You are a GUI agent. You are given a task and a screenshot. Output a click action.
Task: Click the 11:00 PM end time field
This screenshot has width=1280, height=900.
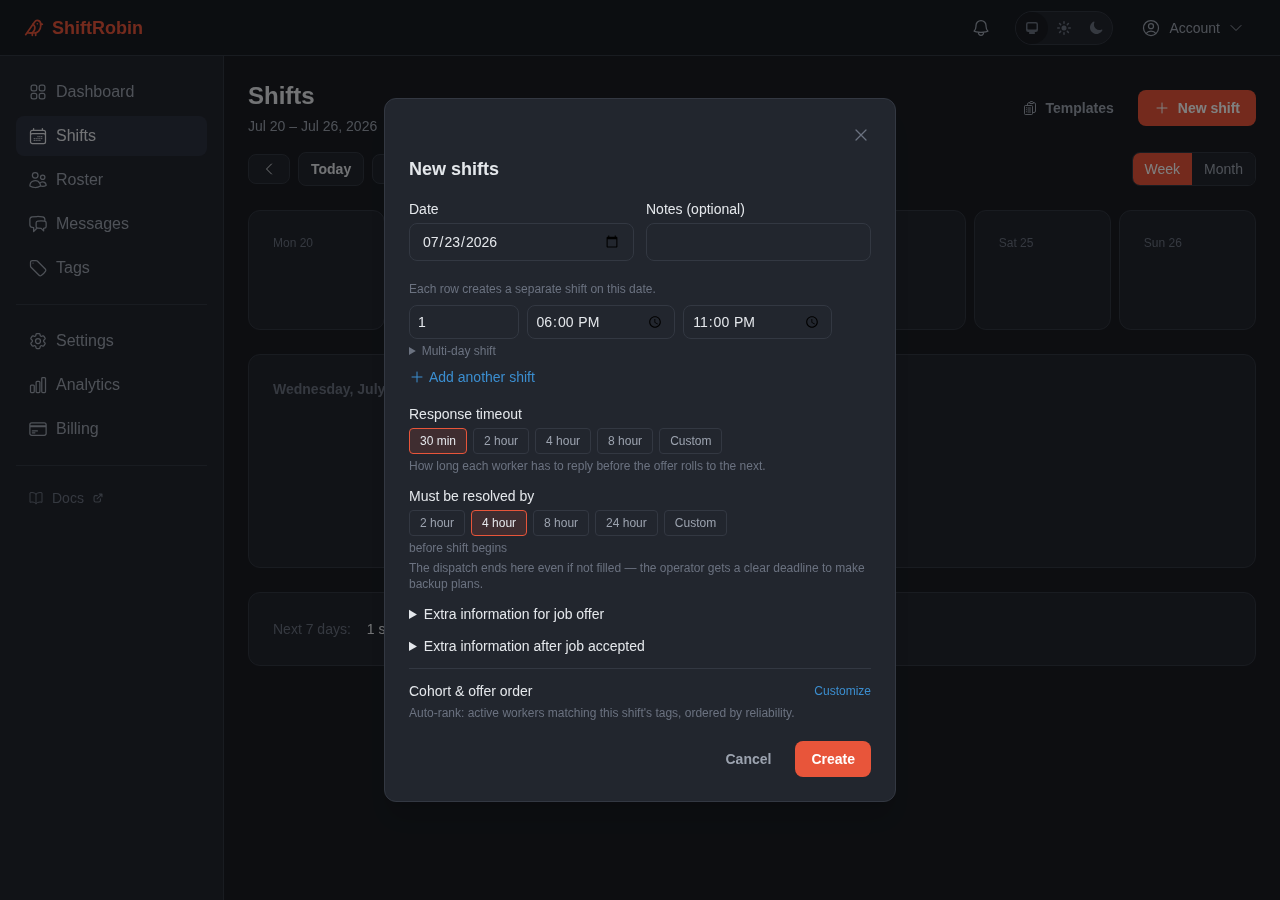coord(757,322)
